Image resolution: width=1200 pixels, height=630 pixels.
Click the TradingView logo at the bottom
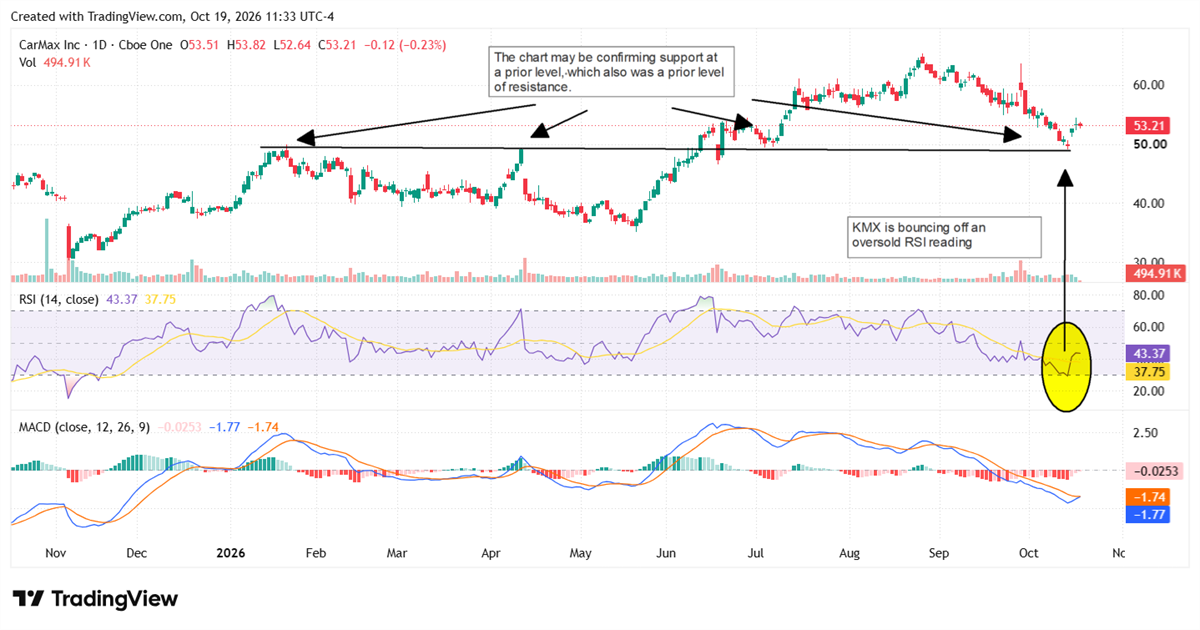pos(96,599)
